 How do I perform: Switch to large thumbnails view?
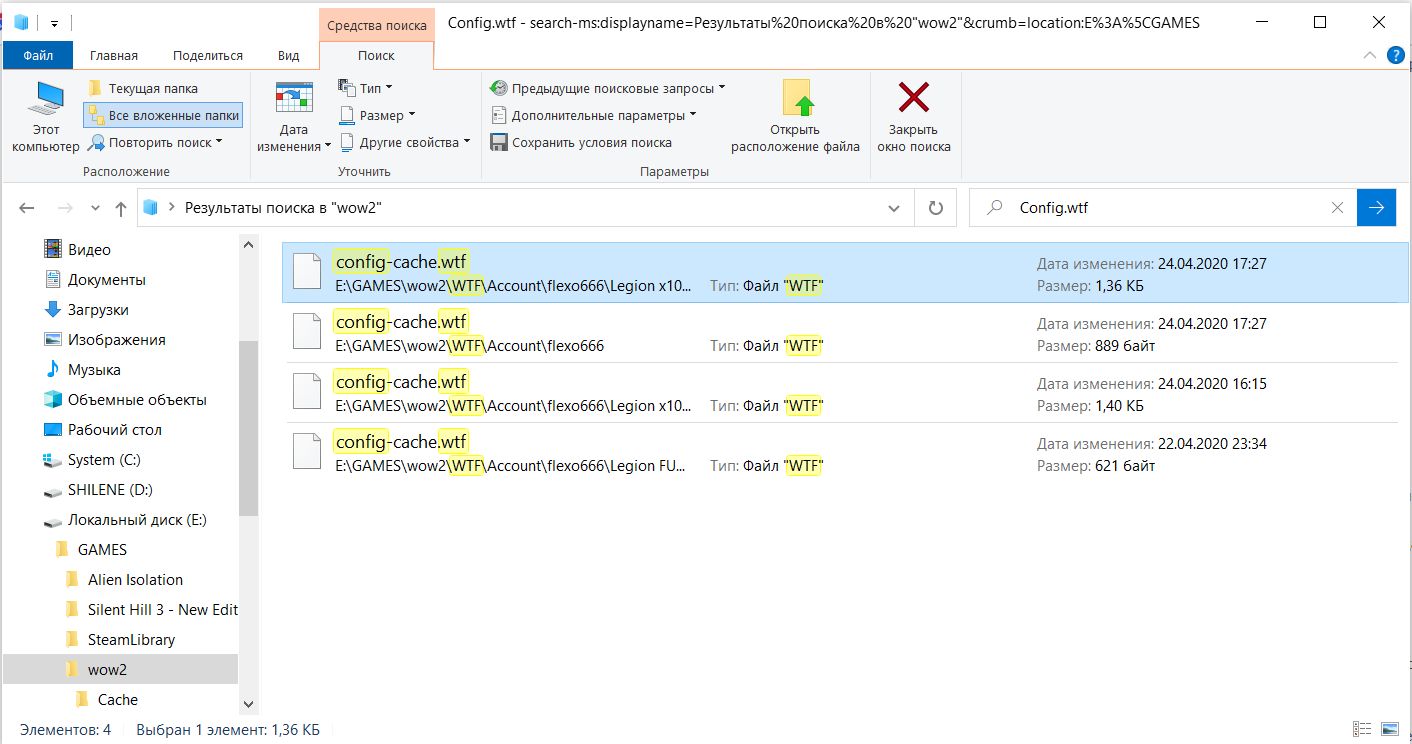click(1390, 730)
